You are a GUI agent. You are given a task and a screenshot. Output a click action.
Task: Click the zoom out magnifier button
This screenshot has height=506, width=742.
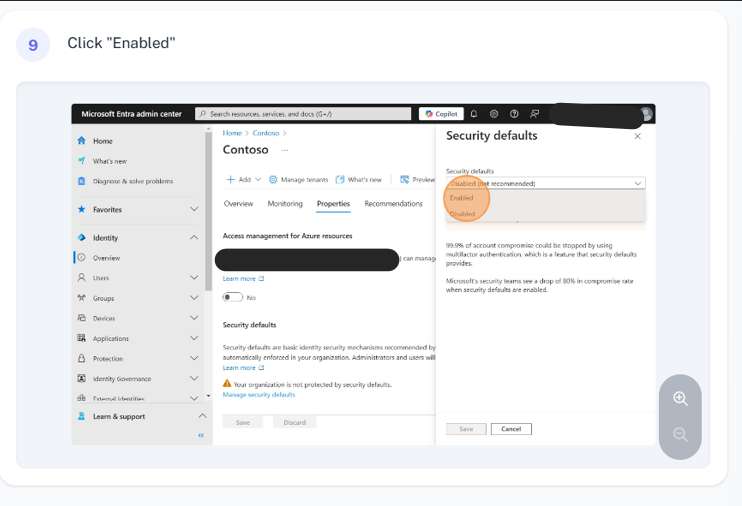tap(680, 434)
